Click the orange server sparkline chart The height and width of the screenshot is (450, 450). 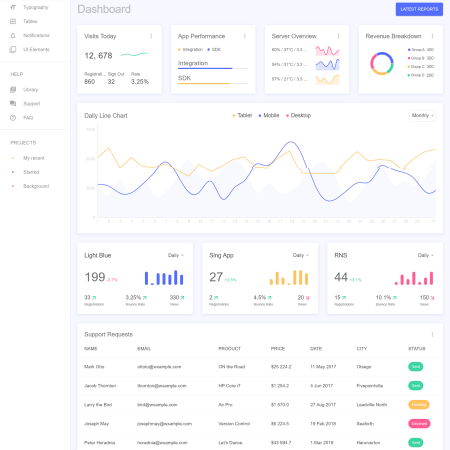(x=327, y=80)
